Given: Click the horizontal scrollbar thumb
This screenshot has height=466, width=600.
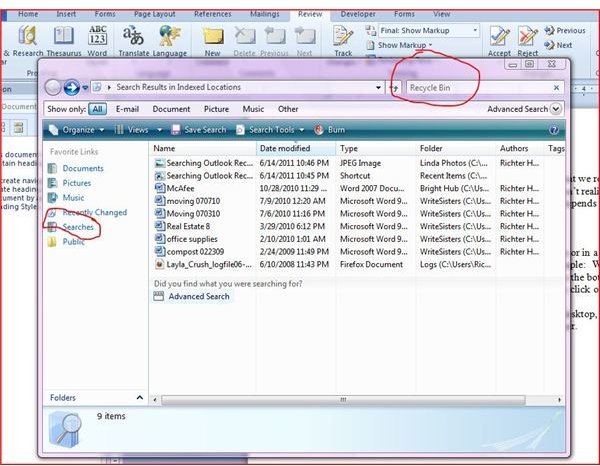Looking at the screenshot, I should coord(343,400).
